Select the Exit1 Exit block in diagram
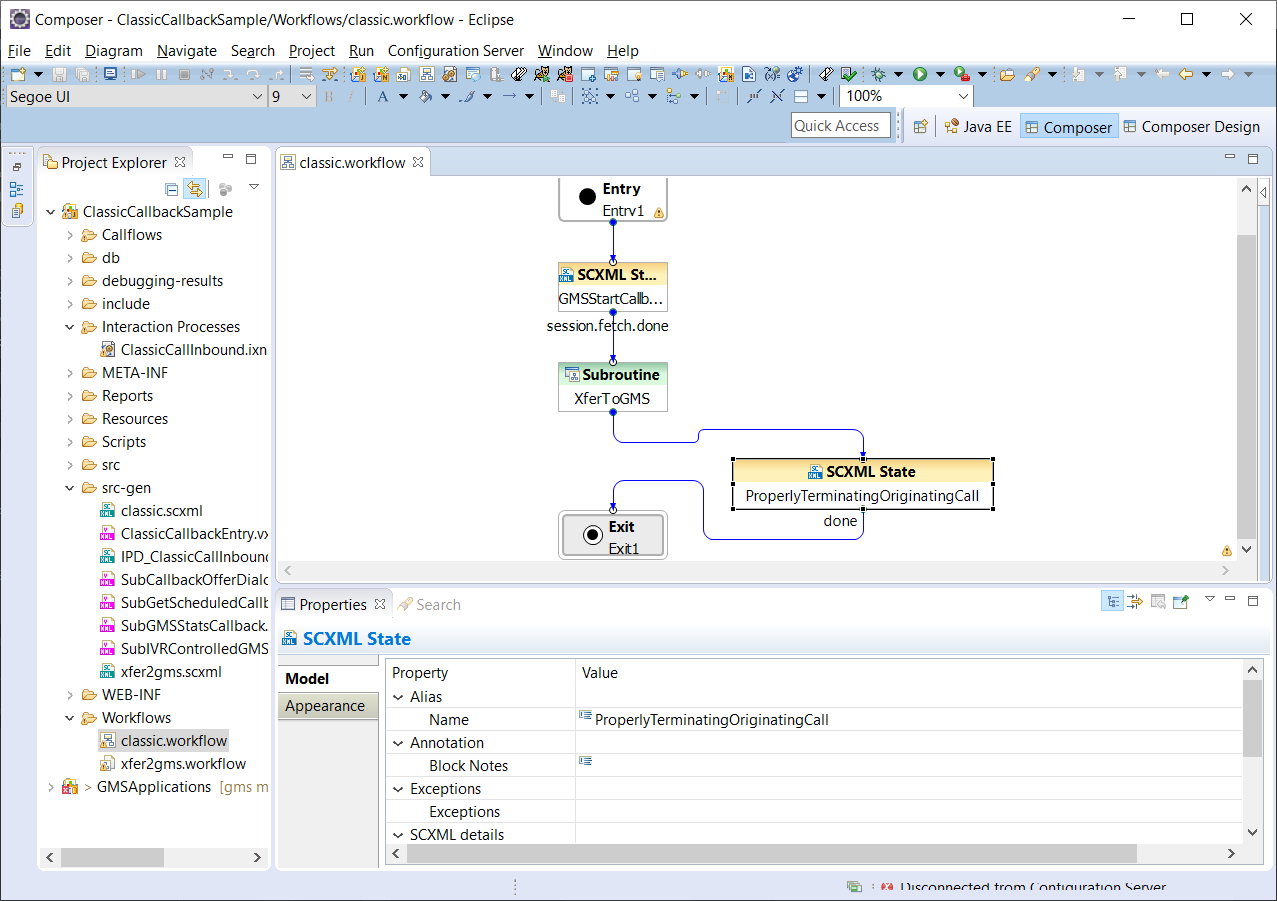1277x901 pixels. pyautogui.click(x=613, y=536)
